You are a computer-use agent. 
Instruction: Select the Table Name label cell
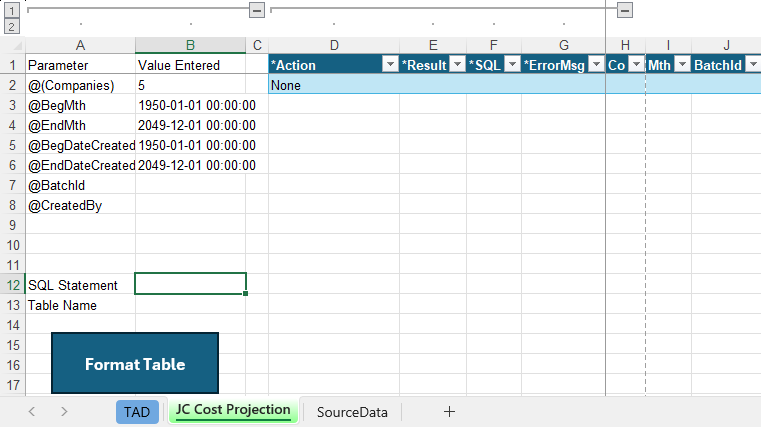81,305
